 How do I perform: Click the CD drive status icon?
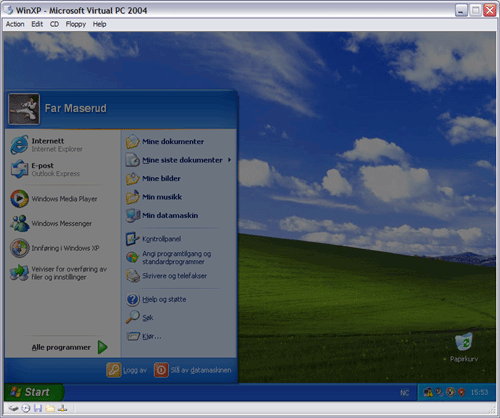(x=26, y=408)
